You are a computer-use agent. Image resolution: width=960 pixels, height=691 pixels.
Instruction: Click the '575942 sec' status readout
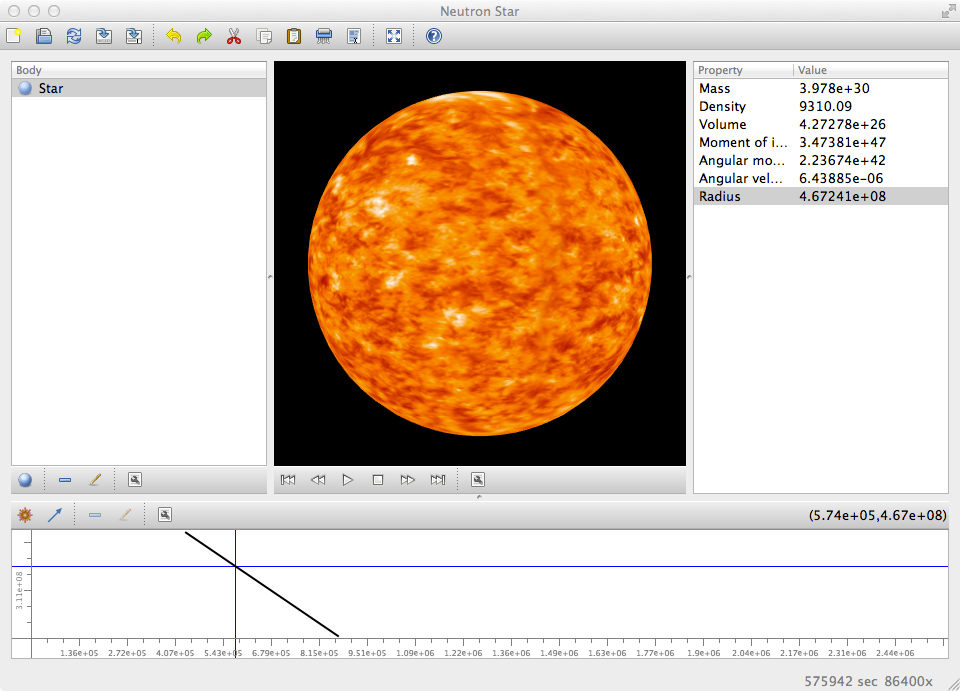coord(841,681)
